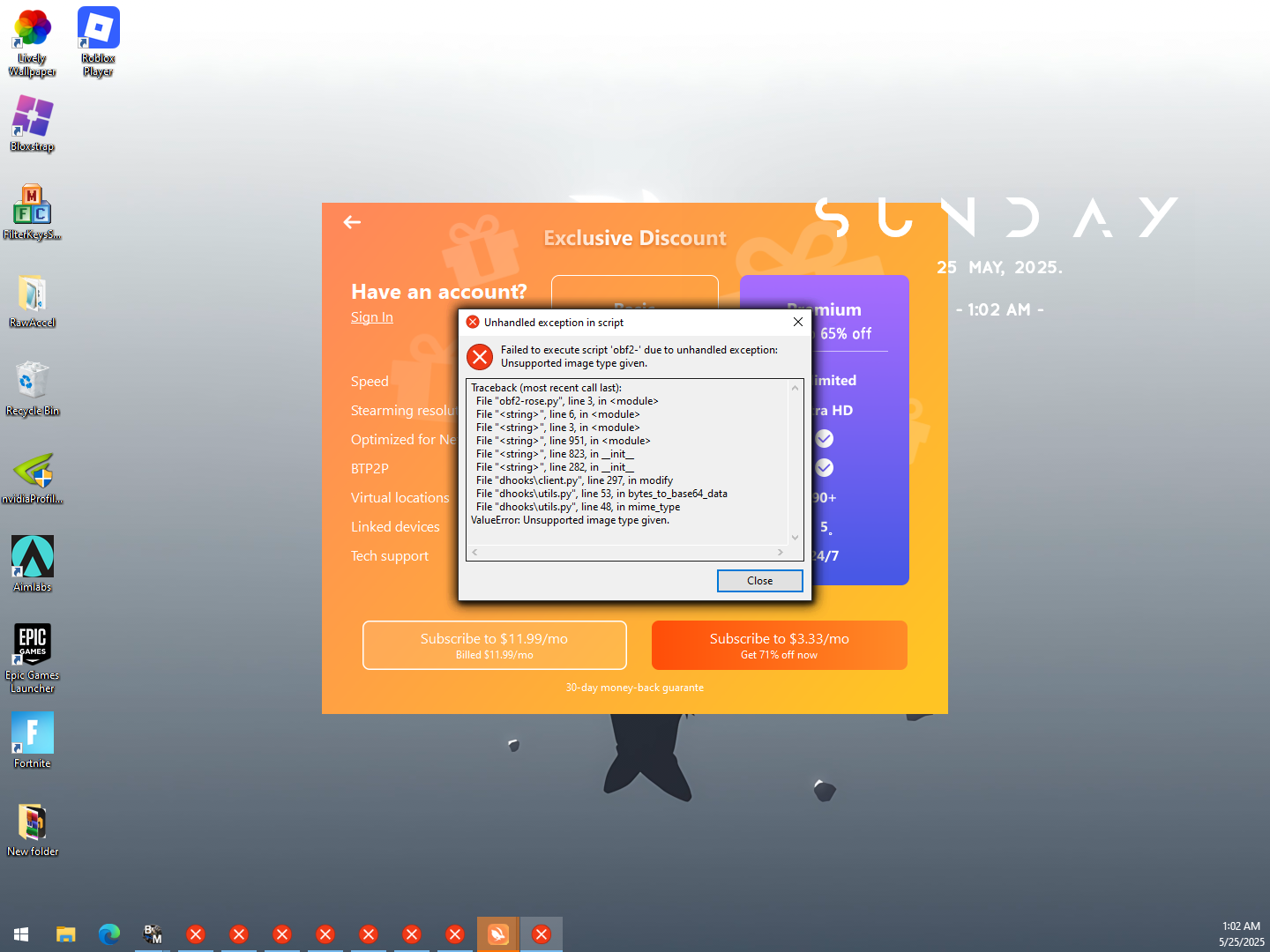The image size is (1270, 952).
Task: Click the traceback horizontal scrollbar right arrow
Action: tap(781, 553)
